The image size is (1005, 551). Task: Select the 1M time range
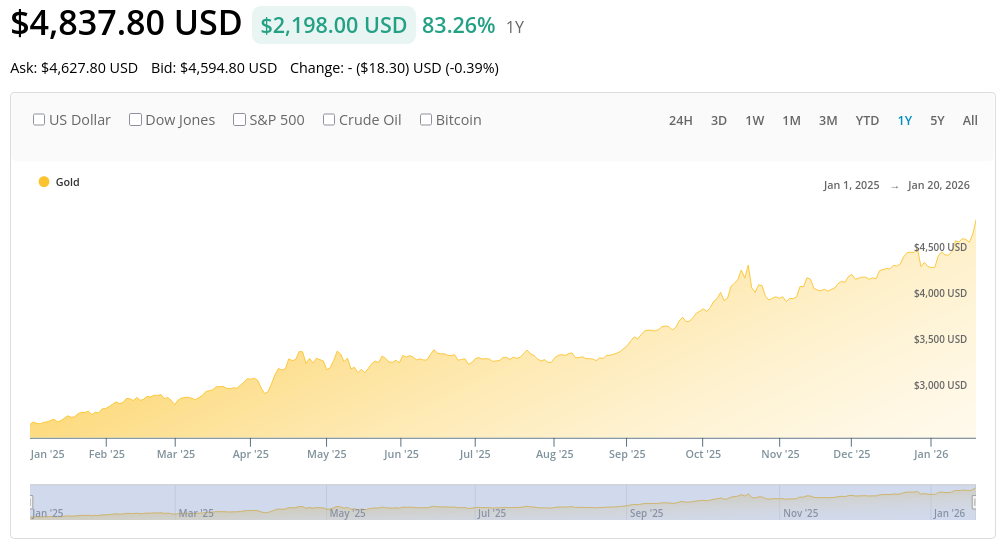[x=791, y=121]
